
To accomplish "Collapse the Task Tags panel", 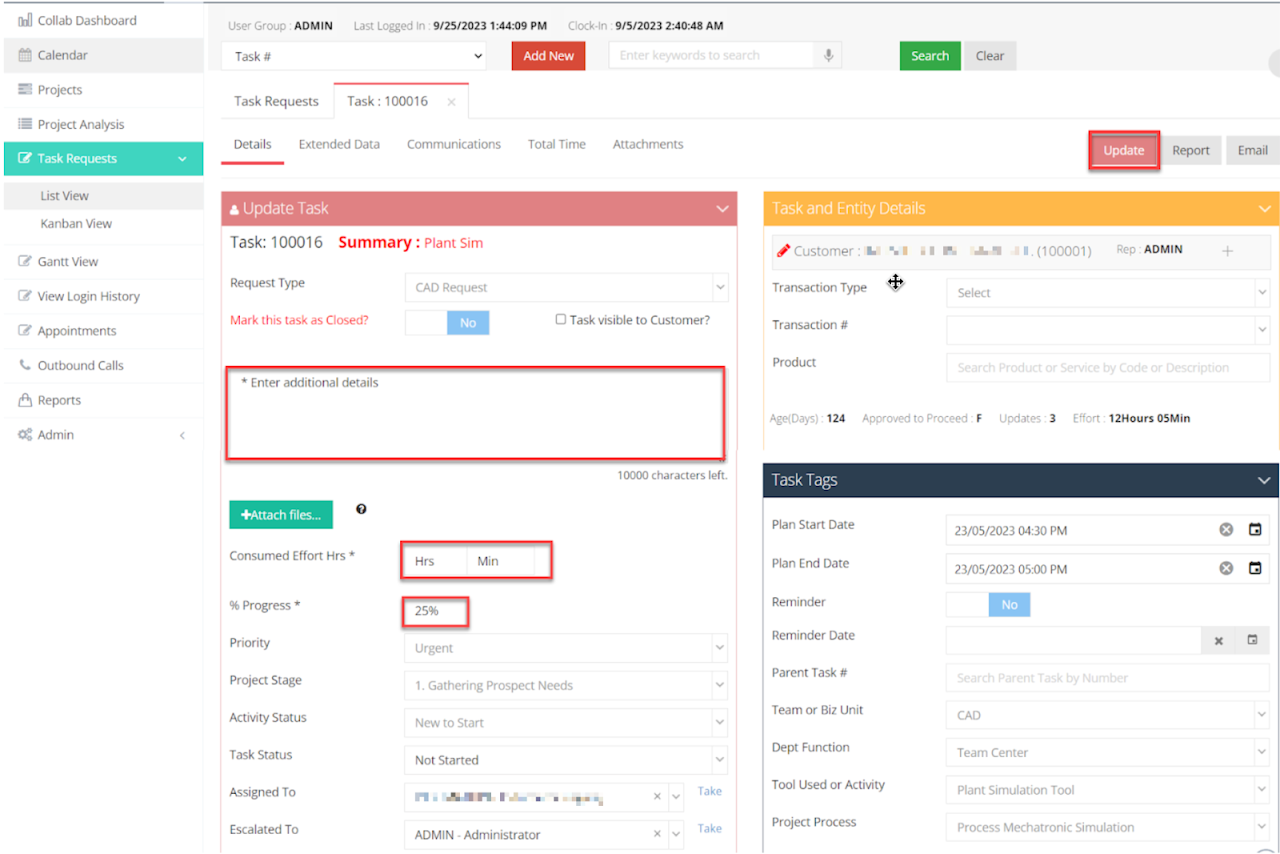I will [1263, 481].
